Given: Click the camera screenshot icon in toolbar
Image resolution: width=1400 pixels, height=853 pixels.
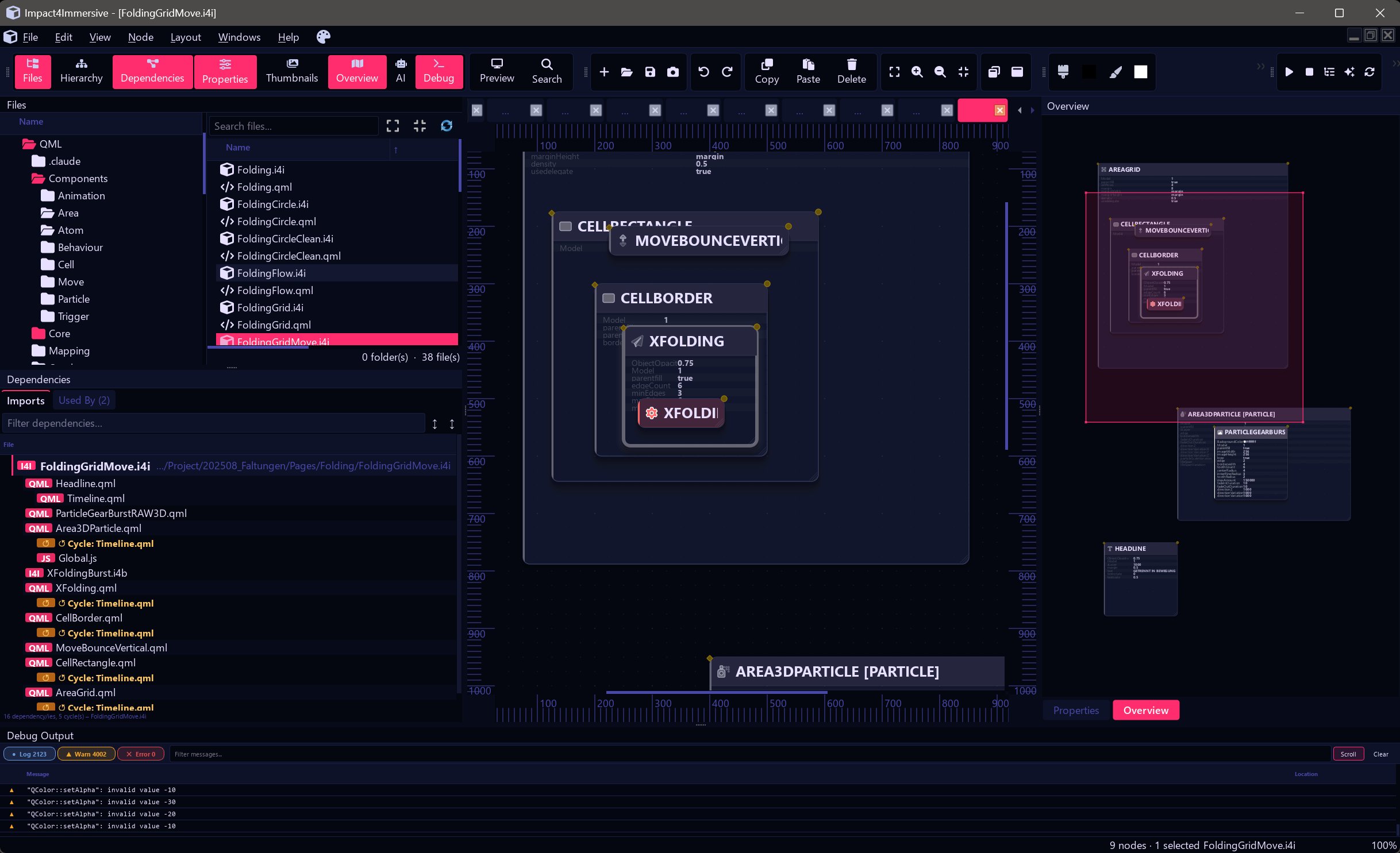Looking at the screenshot, I should [x=672, y=72].
